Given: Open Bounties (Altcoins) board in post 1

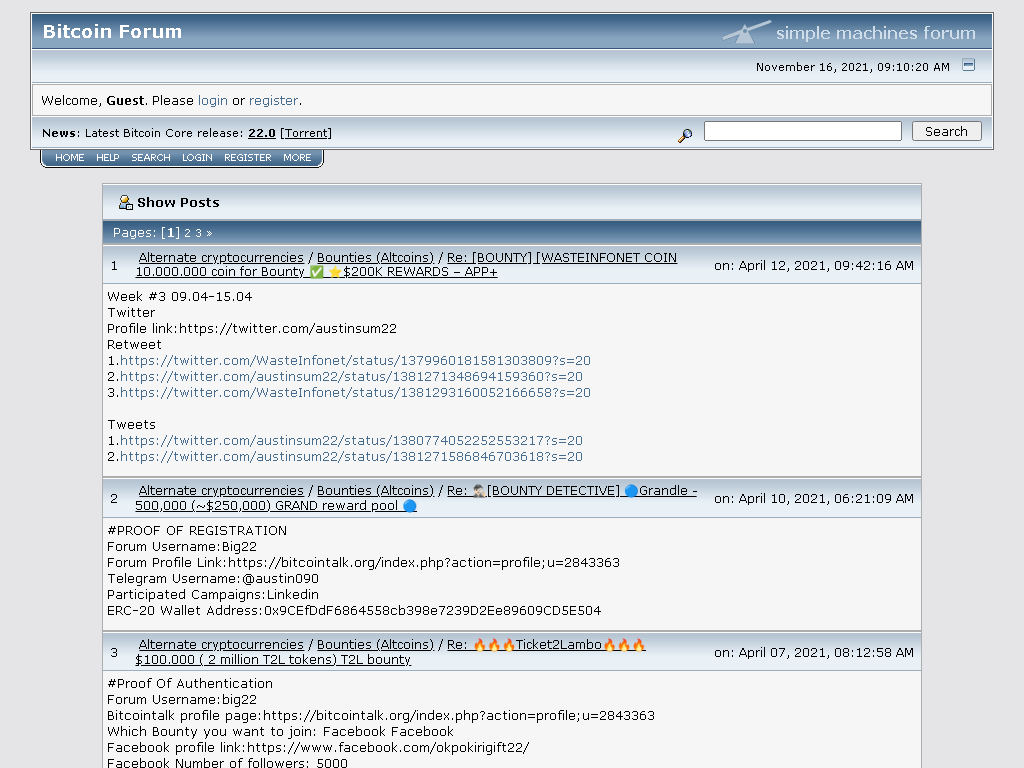Looking at the screenshot, I should click(x=376, y=257).
